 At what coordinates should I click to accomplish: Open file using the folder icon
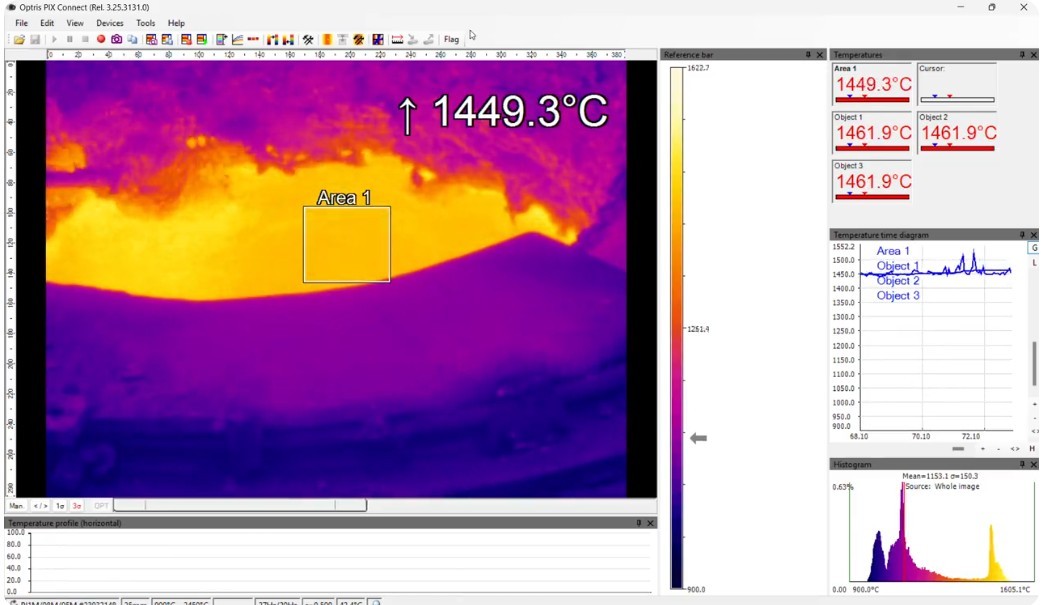[19, 39]
